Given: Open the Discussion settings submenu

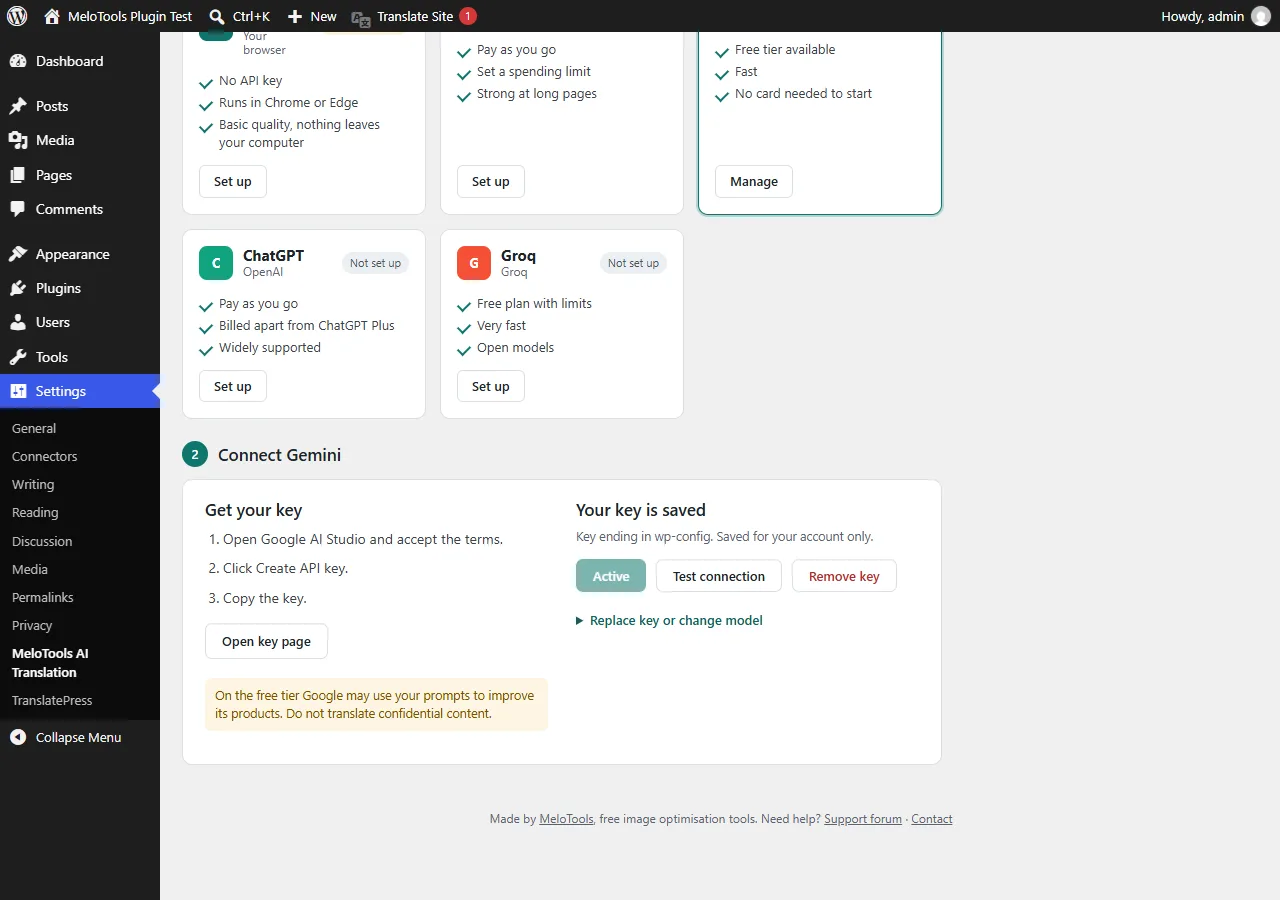Looking at the screenshot, I should tap(42, 541).
